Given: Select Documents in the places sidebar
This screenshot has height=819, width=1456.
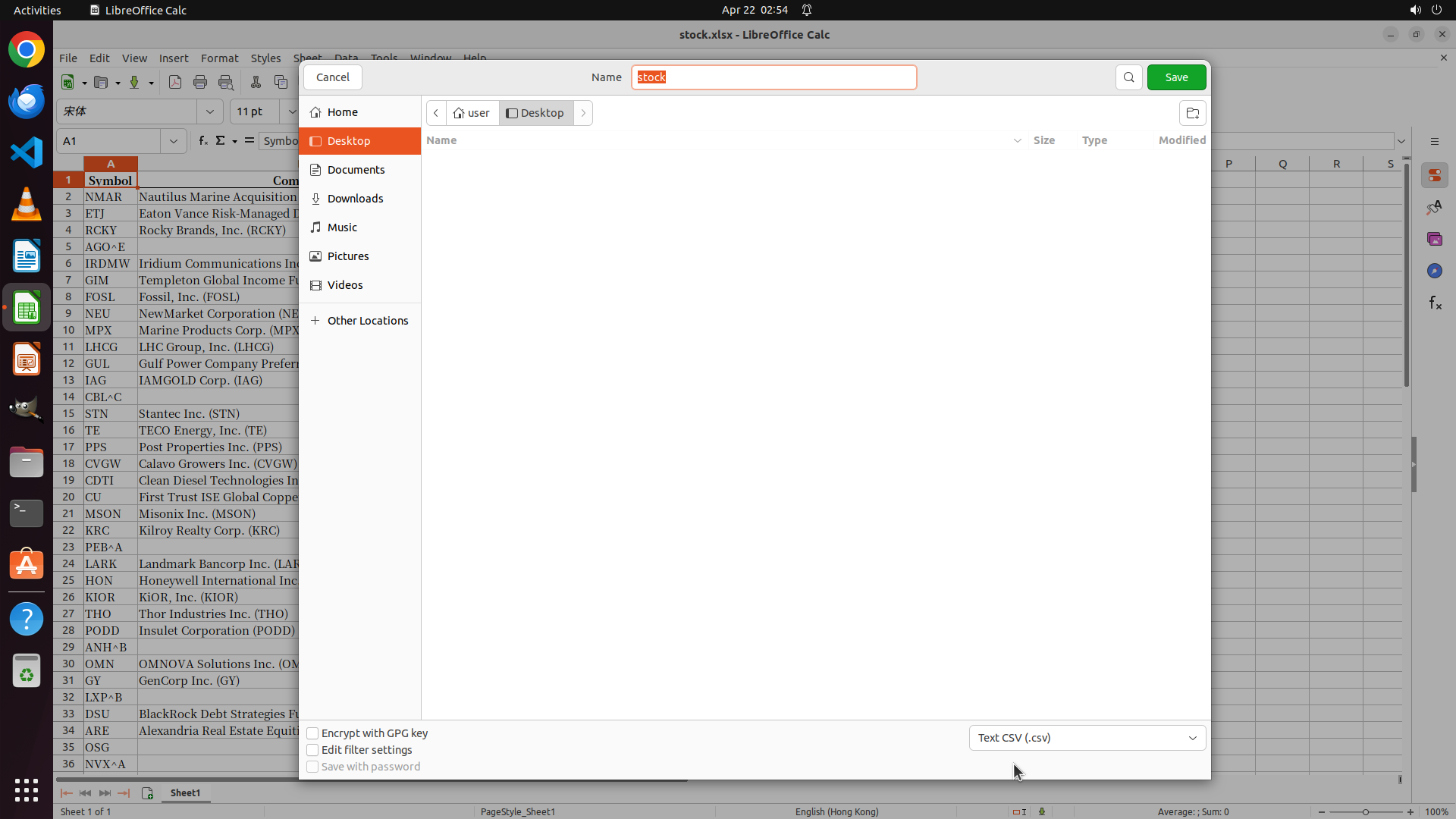Looking at the screenshot, I should 356,170.
